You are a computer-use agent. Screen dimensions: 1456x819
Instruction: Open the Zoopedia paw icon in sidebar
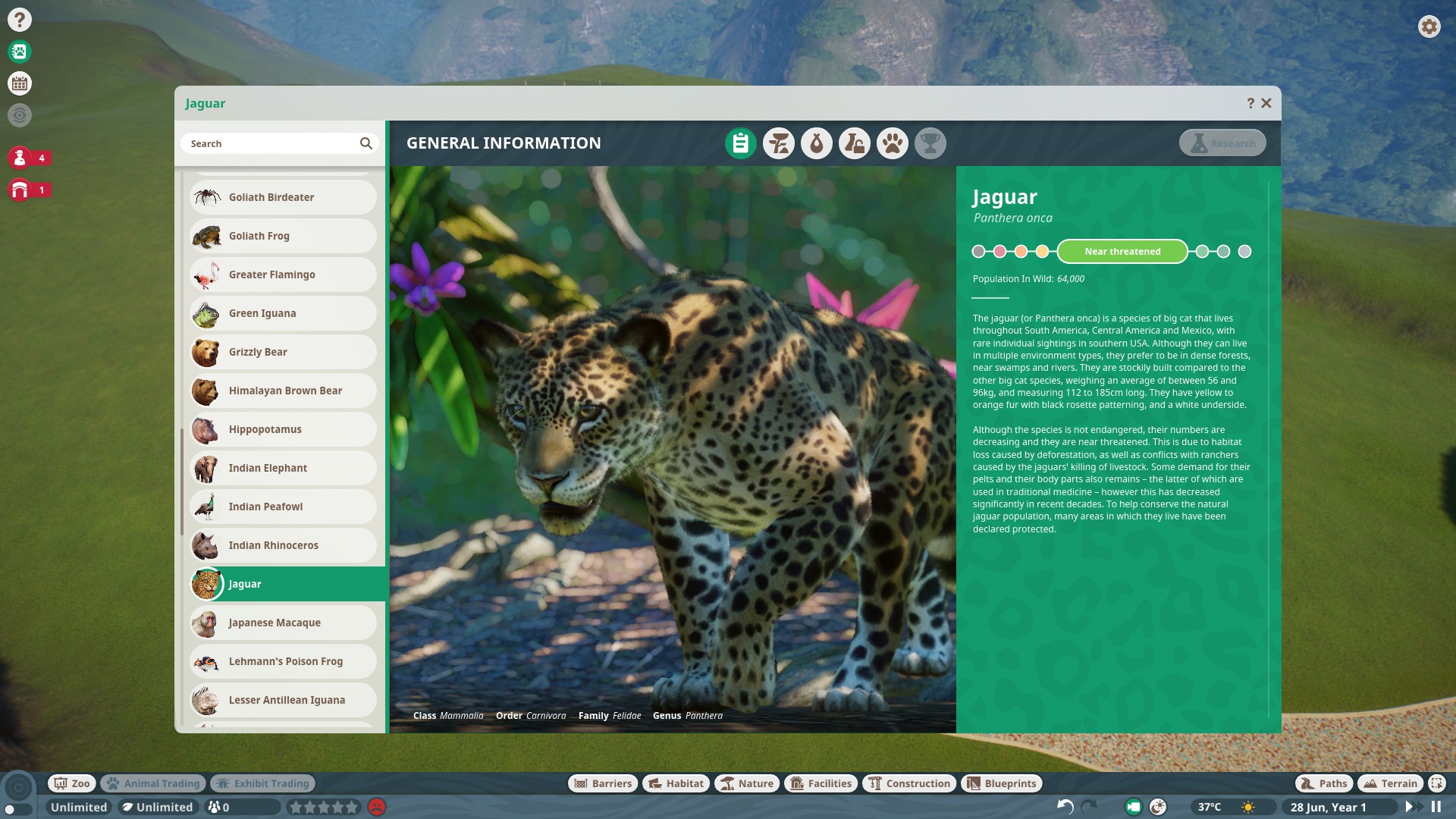pos(20,52)
